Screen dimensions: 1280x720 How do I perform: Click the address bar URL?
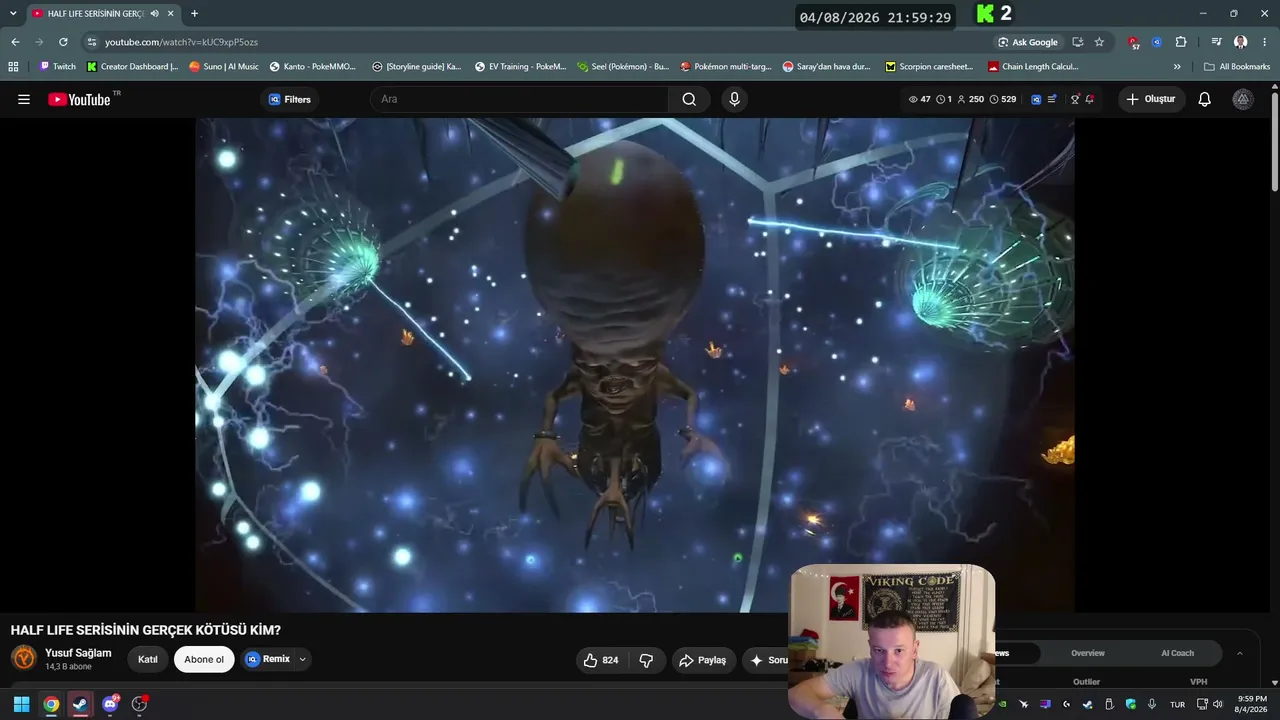tap(181, 42)
